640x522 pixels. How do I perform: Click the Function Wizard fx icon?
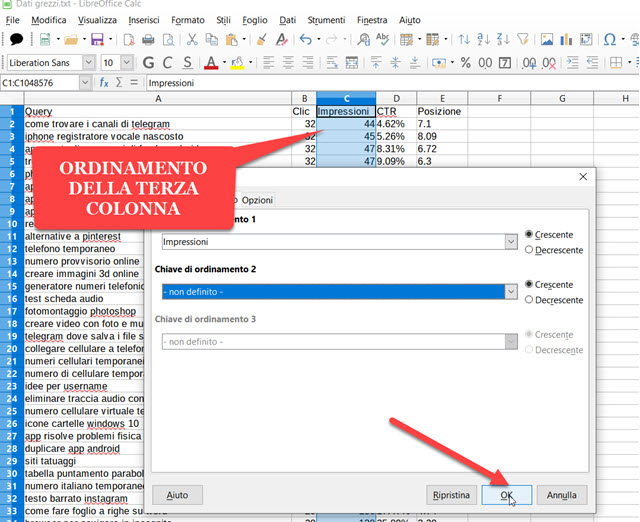pos(104,83)
